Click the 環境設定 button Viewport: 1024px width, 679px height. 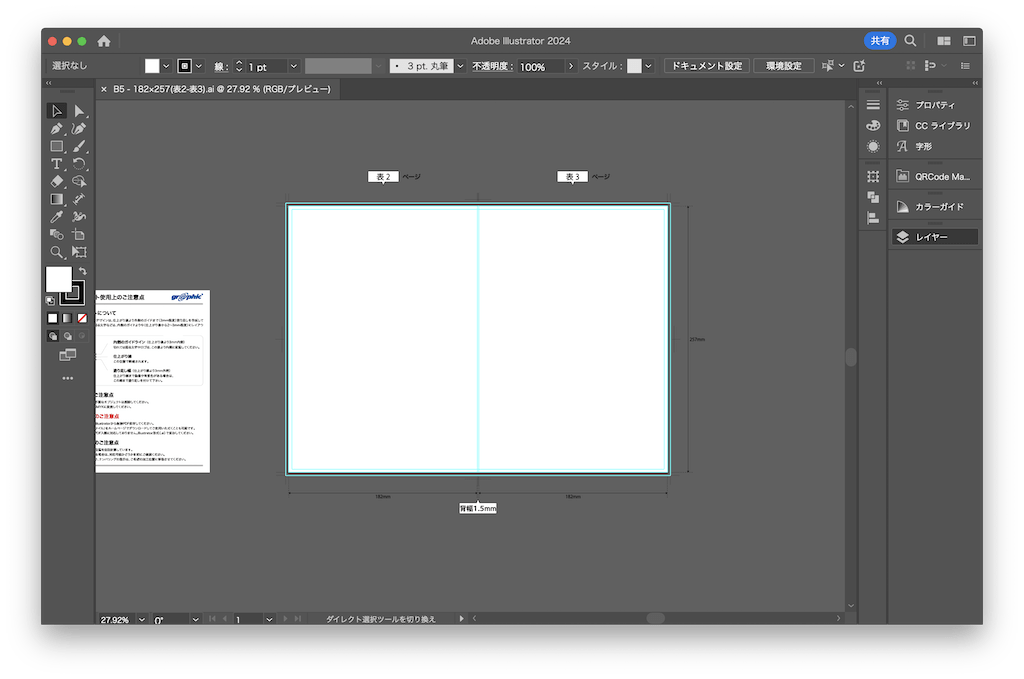tap(783, 66)
